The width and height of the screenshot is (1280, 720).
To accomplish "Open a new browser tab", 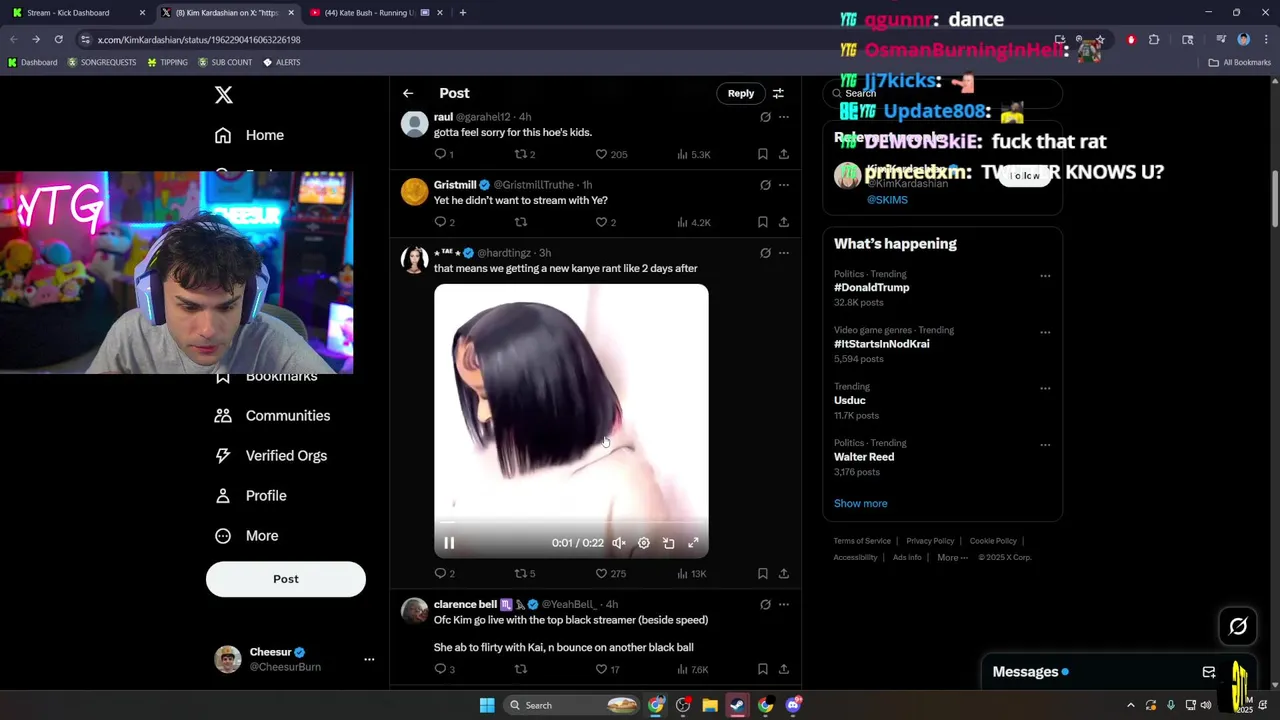I will pyautogui.click(x=462, y=13).
